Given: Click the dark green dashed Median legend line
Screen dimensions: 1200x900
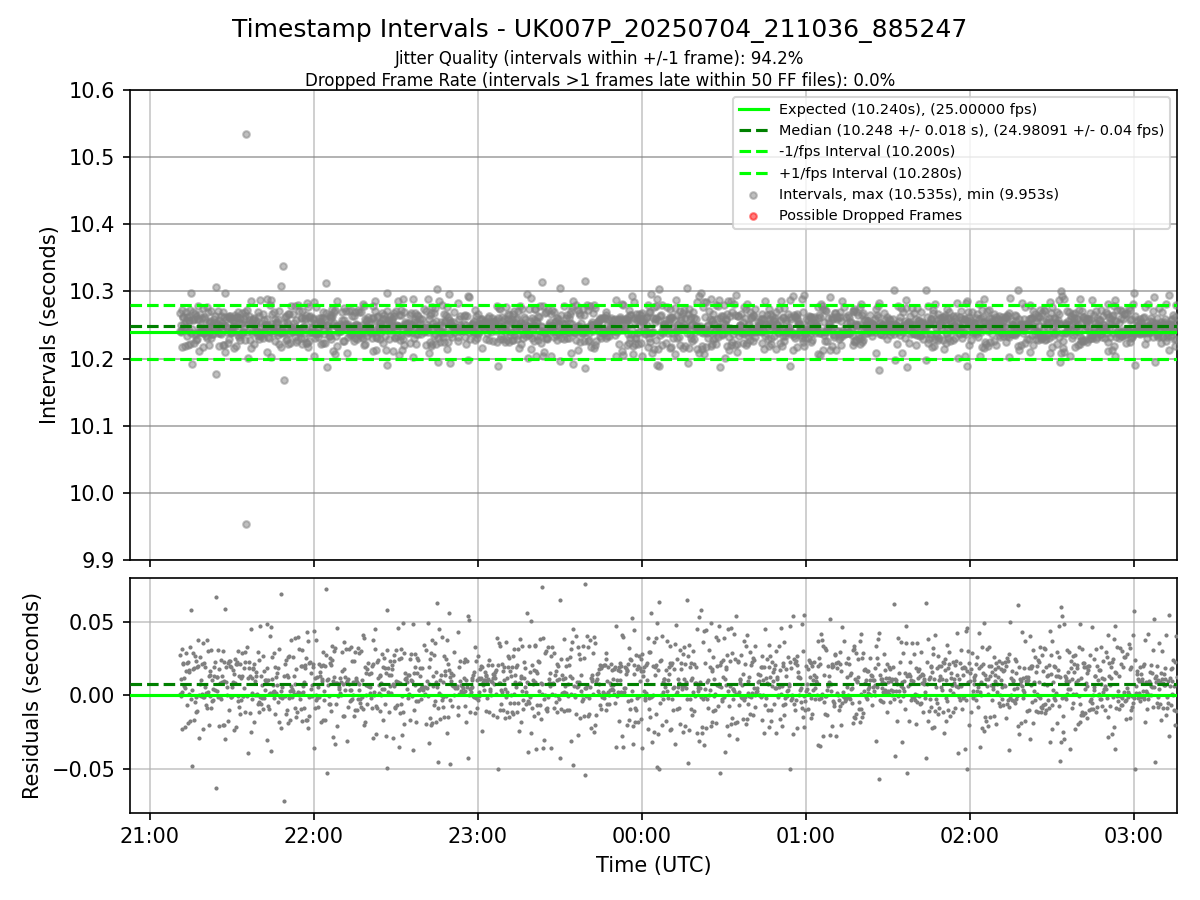Looking at the screenshot, I should [754, 130].
